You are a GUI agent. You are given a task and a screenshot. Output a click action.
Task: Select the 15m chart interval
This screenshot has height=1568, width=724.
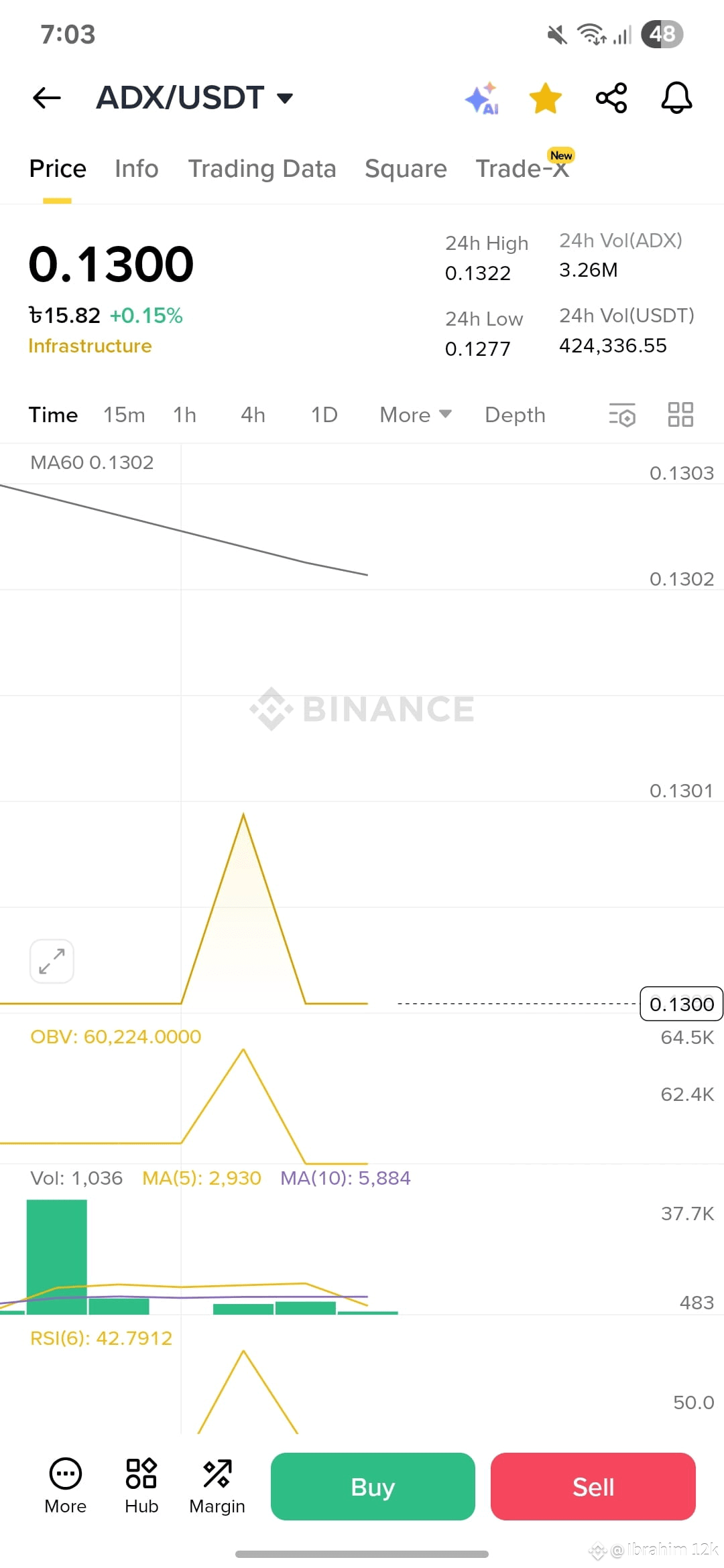pos(124,415)
